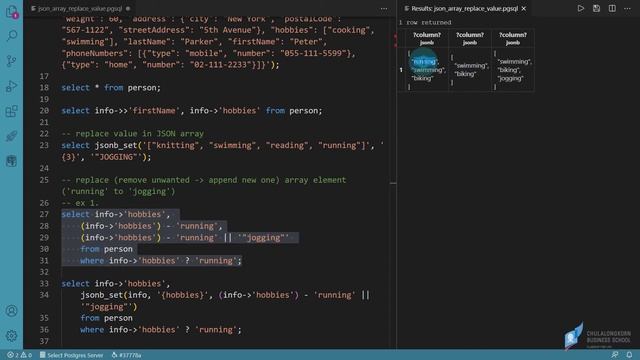Click the "02-111-2233" phone number string
The image size is (640, 360).
[221, 64]
